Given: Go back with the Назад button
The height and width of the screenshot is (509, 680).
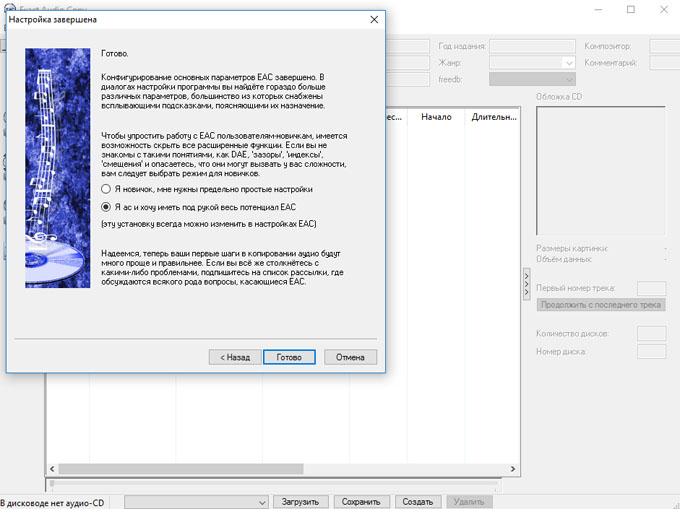Looking at the screenshot, I should point(233,356).
